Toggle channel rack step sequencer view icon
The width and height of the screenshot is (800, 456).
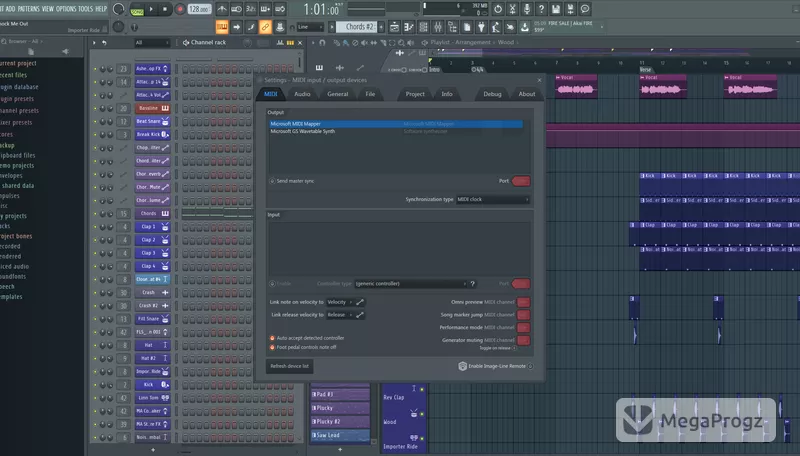[290, 43]
